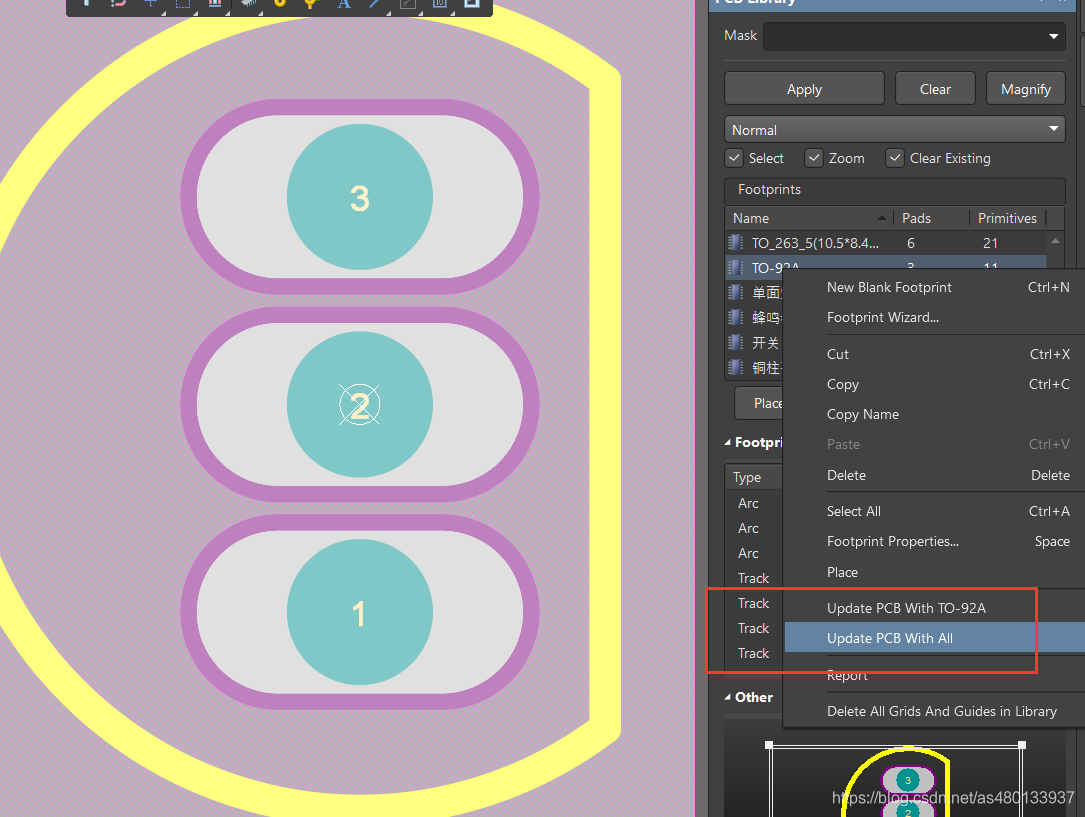The height and width of the screenshot is (817, 1085).
Task: Collapse the Other section
Action: coord(728,697)
